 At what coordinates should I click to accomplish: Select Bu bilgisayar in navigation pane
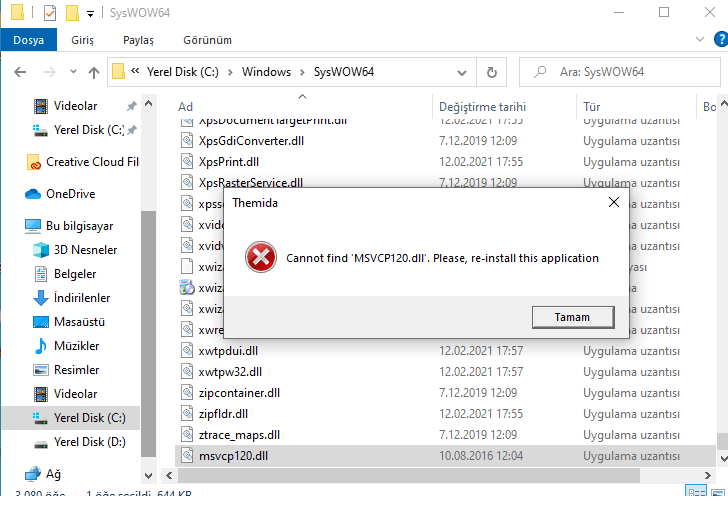point(69,226)
